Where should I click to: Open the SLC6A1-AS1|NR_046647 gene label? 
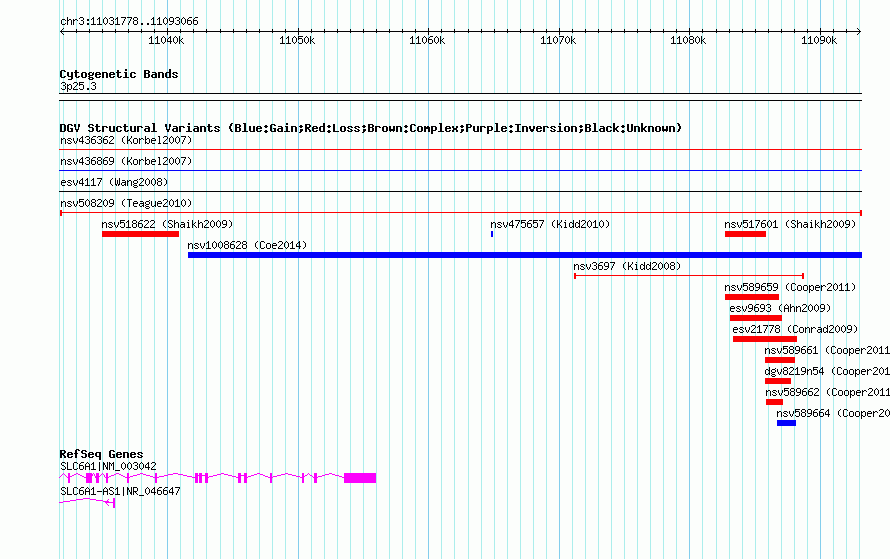tap(120, 491)
